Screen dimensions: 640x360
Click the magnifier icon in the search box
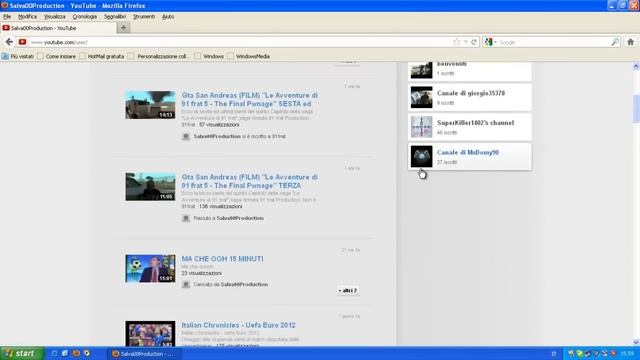point(615,42)
